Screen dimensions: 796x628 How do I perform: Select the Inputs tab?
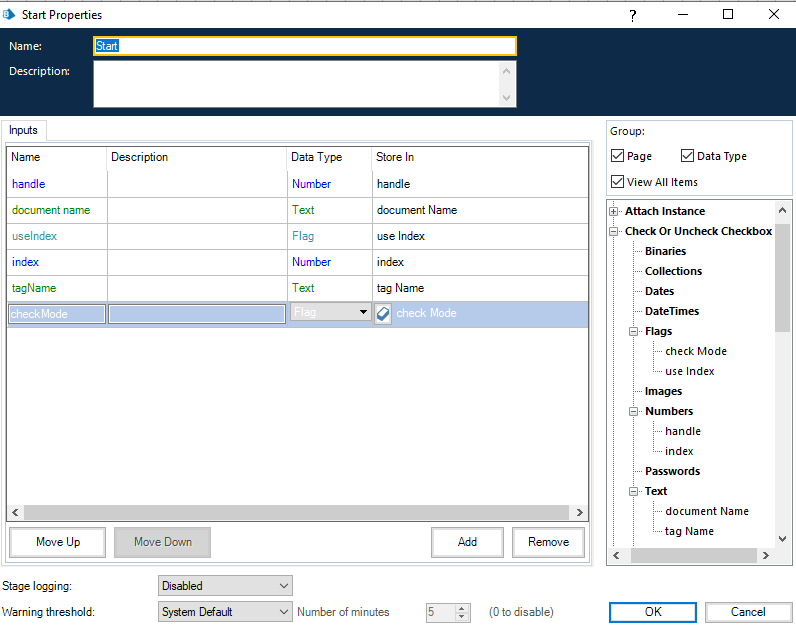click(x=23, y=131)
